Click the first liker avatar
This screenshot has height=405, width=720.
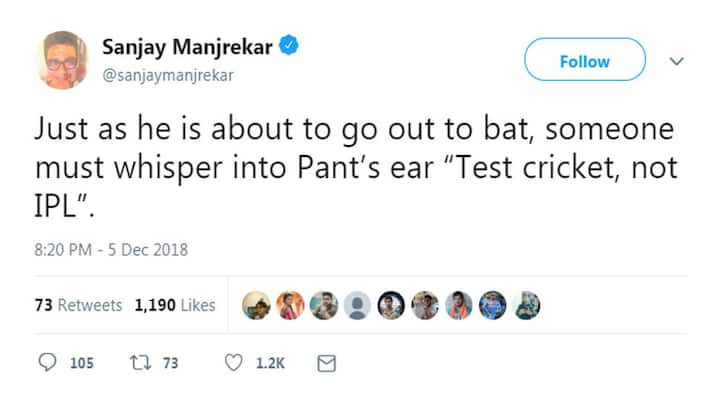[256, 305]
